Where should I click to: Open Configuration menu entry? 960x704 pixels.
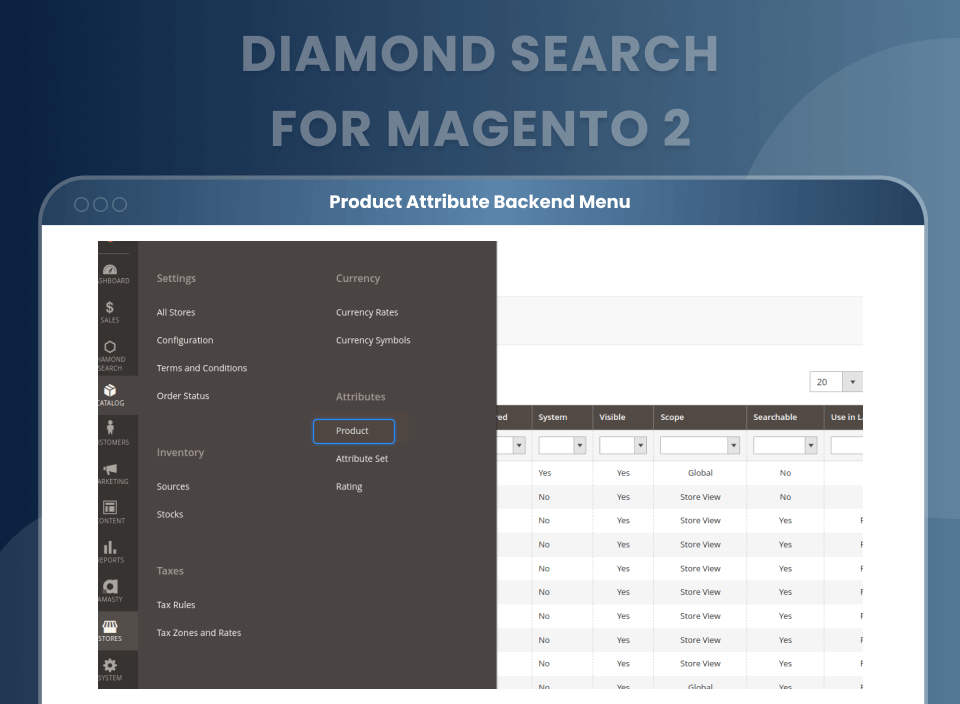[x=185, y=340]
